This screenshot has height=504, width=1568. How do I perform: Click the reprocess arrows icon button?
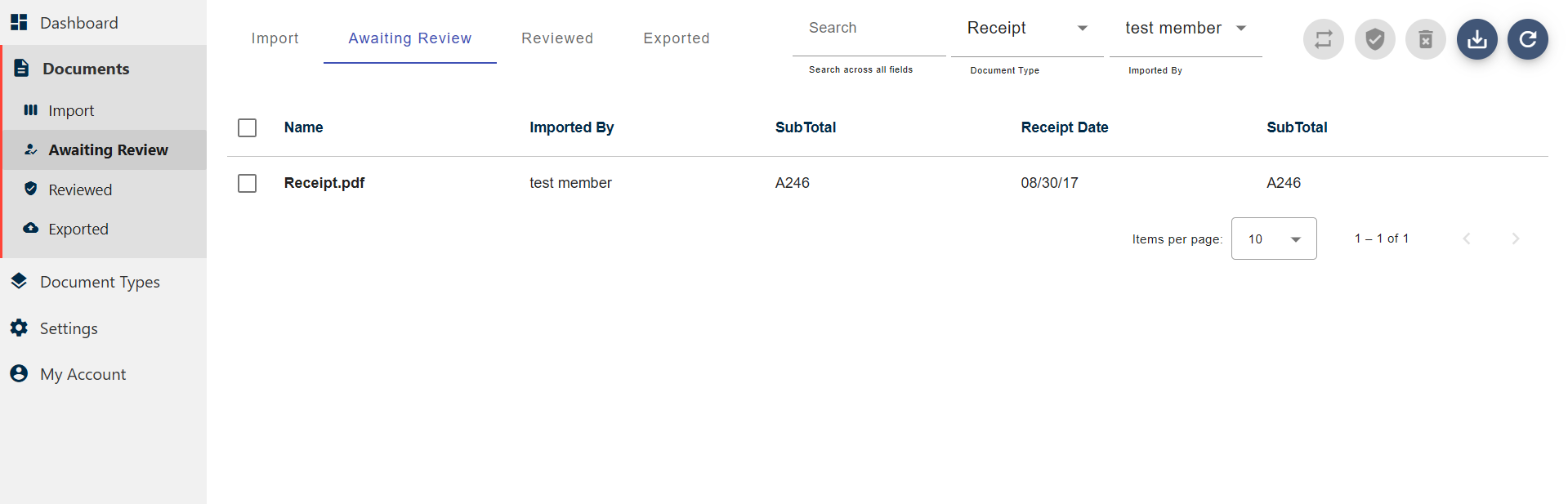pyautogui.click(x=1323, y=39)
